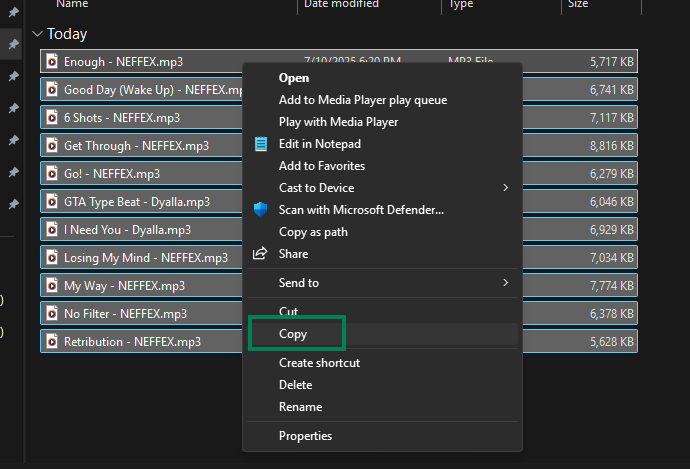Select the file name Get Through - NEFFEX.mp3

tap(136, 146)
